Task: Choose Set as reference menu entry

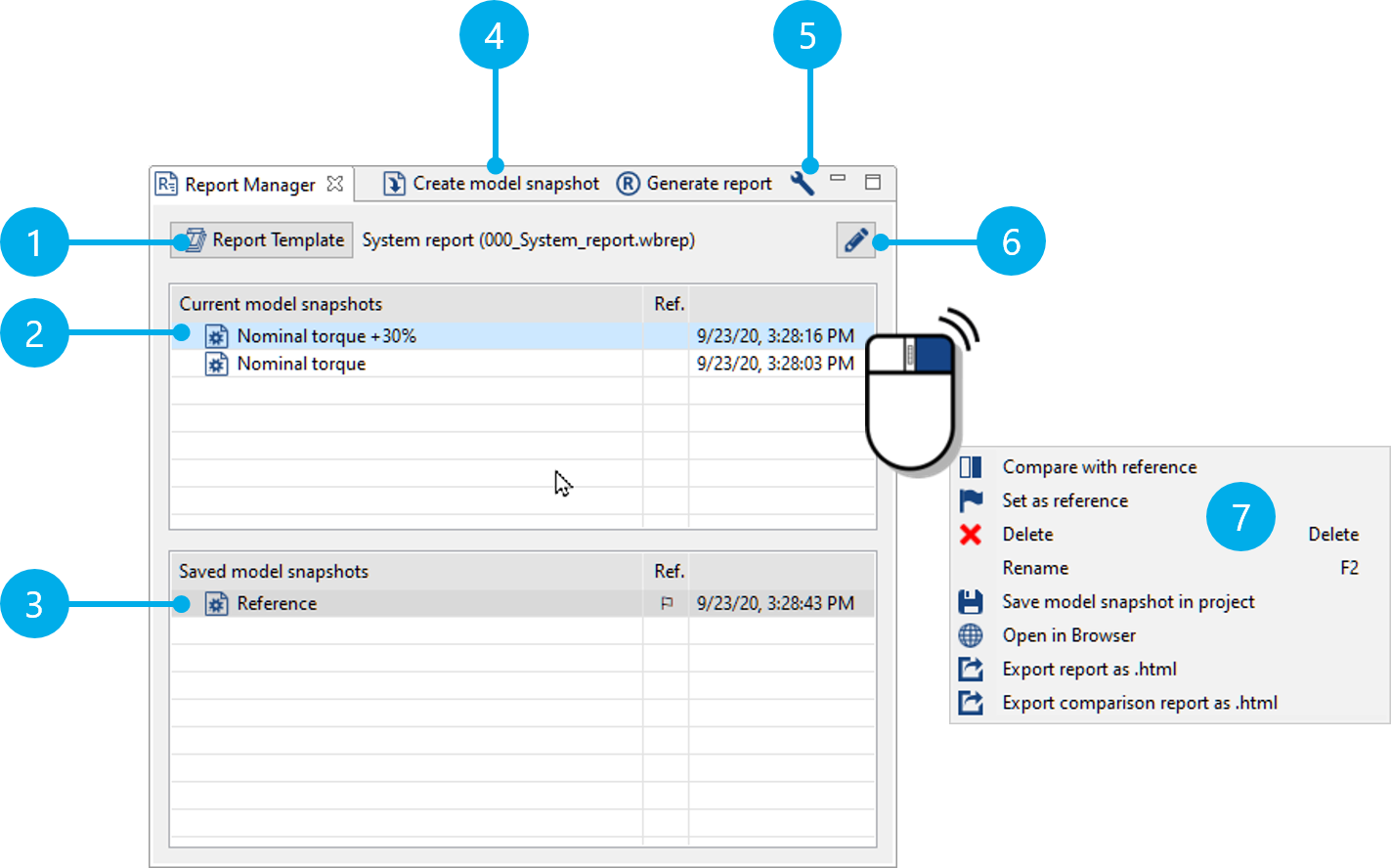Action: point(1065,500)
